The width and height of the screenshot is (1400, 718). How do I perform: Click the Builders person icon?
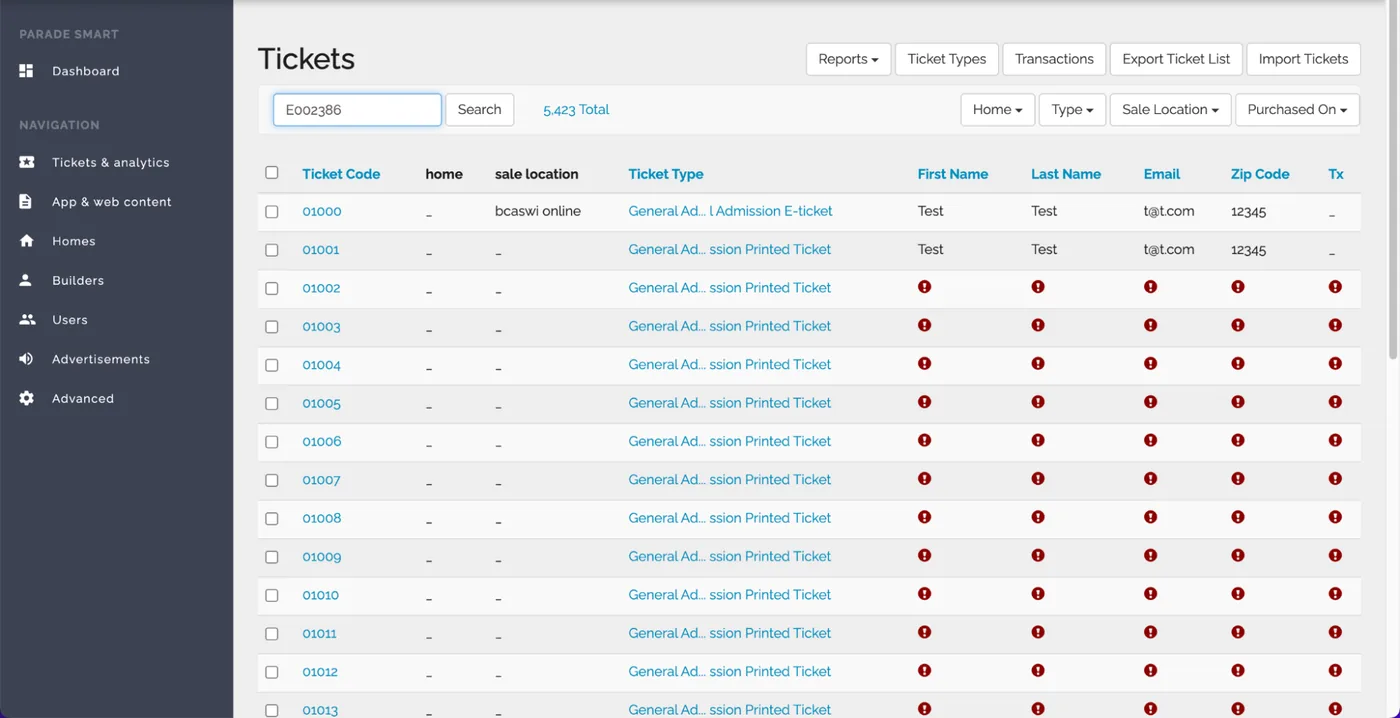click(x=26, y=280)
